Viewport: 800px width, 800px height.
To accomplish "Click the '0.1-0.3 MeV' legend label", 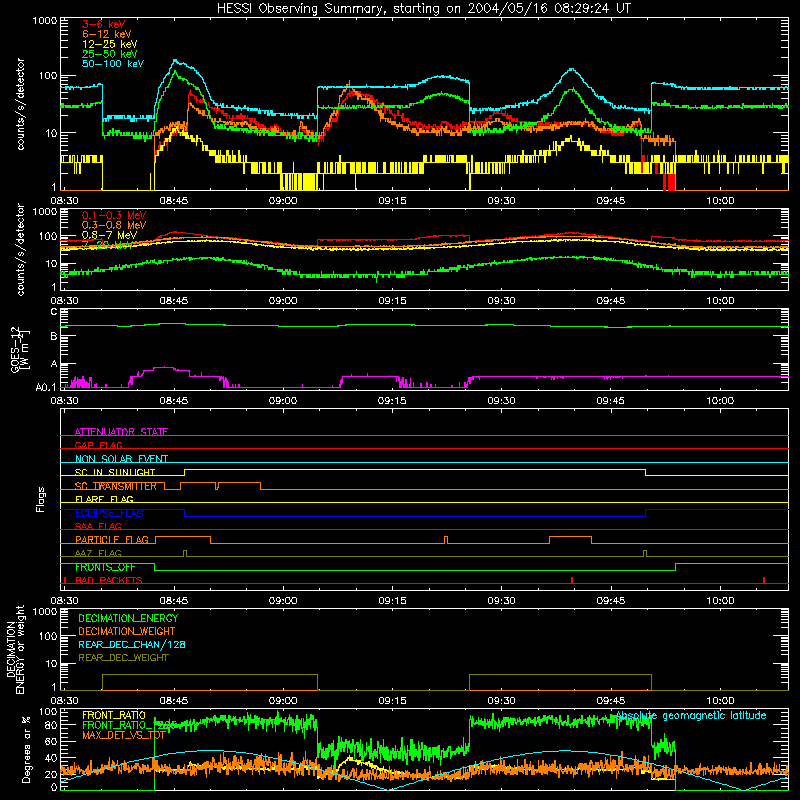I will click(114, 215).
